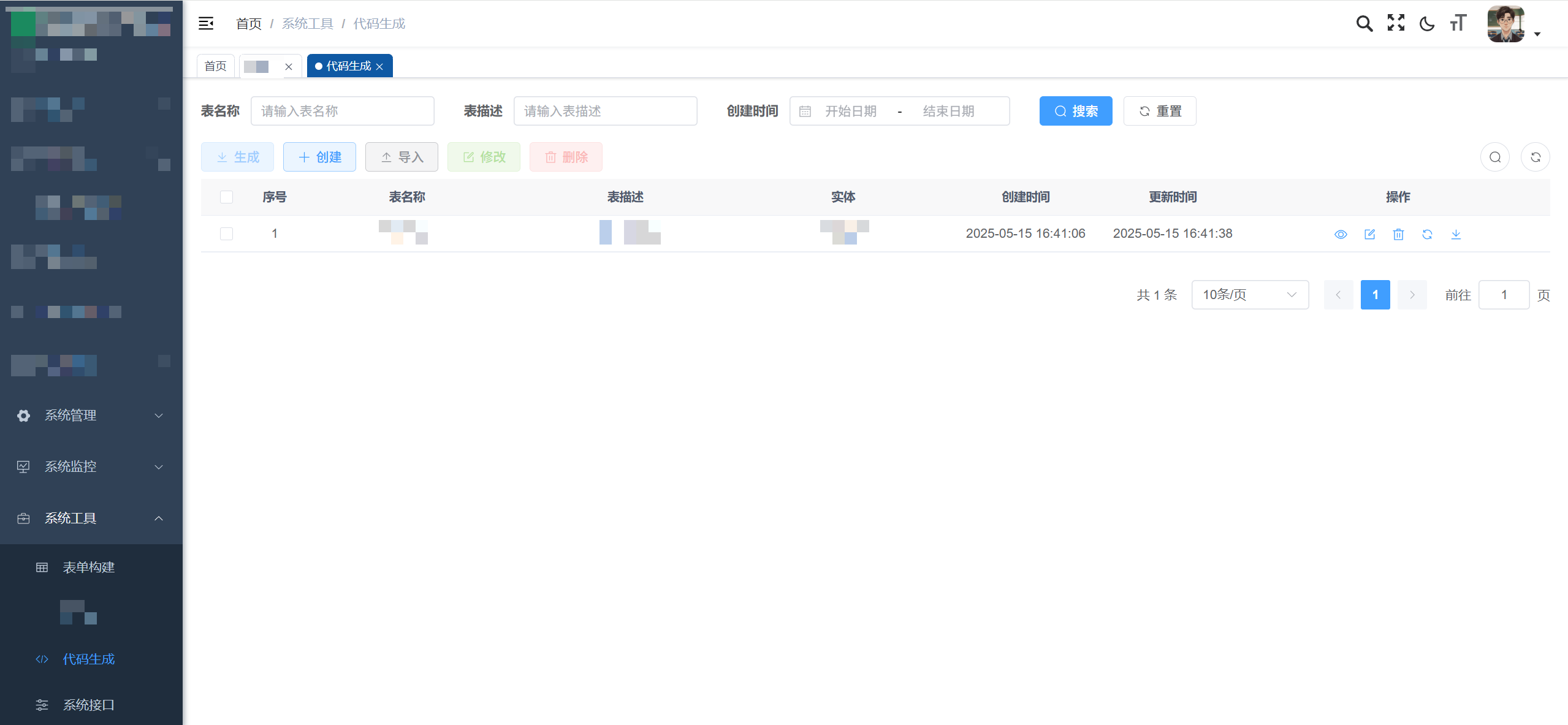Toggle dark mode with the moon icon
1568x725 pixels.
1427,24
